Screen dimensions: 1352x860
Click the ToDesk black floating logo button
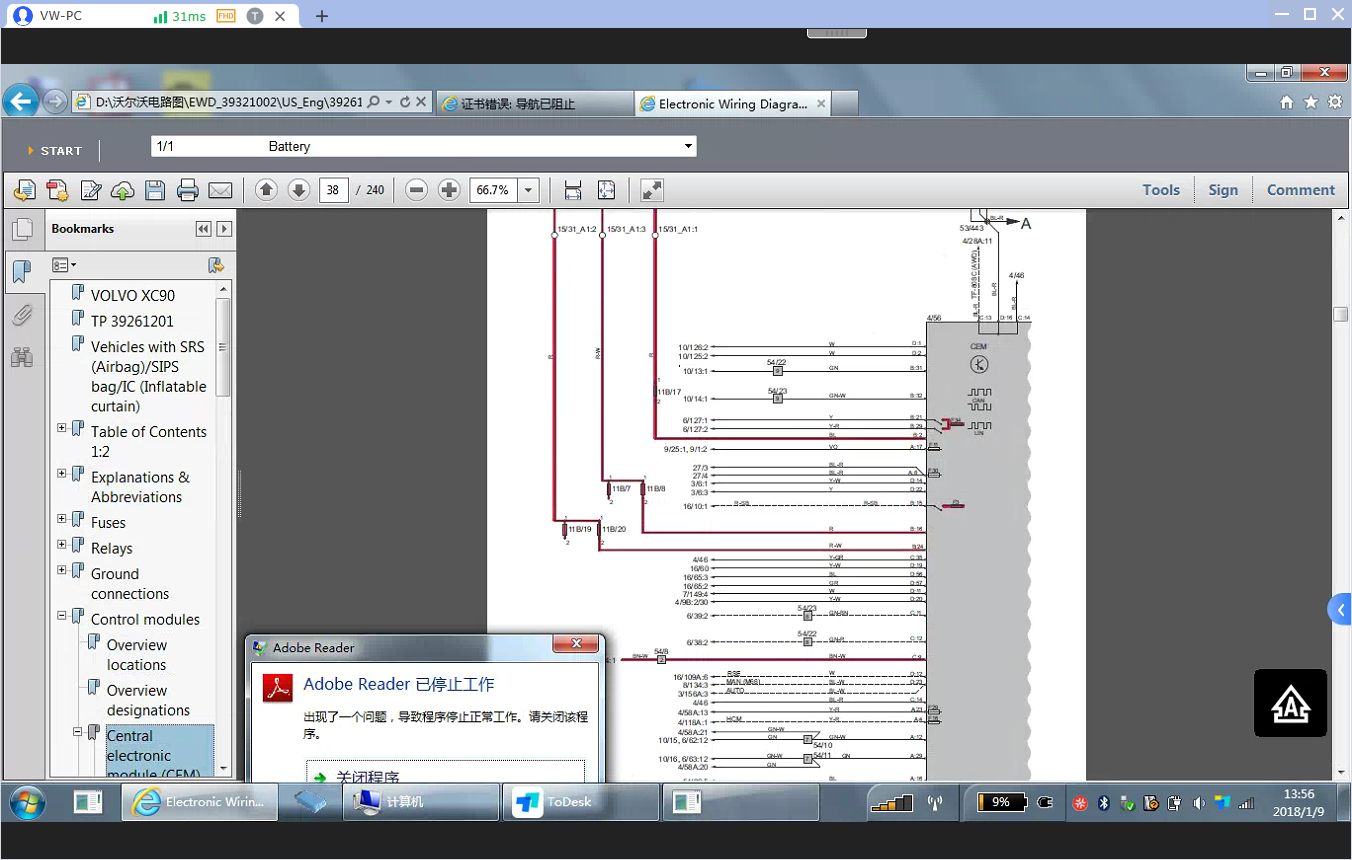(x=1291, y=703)
